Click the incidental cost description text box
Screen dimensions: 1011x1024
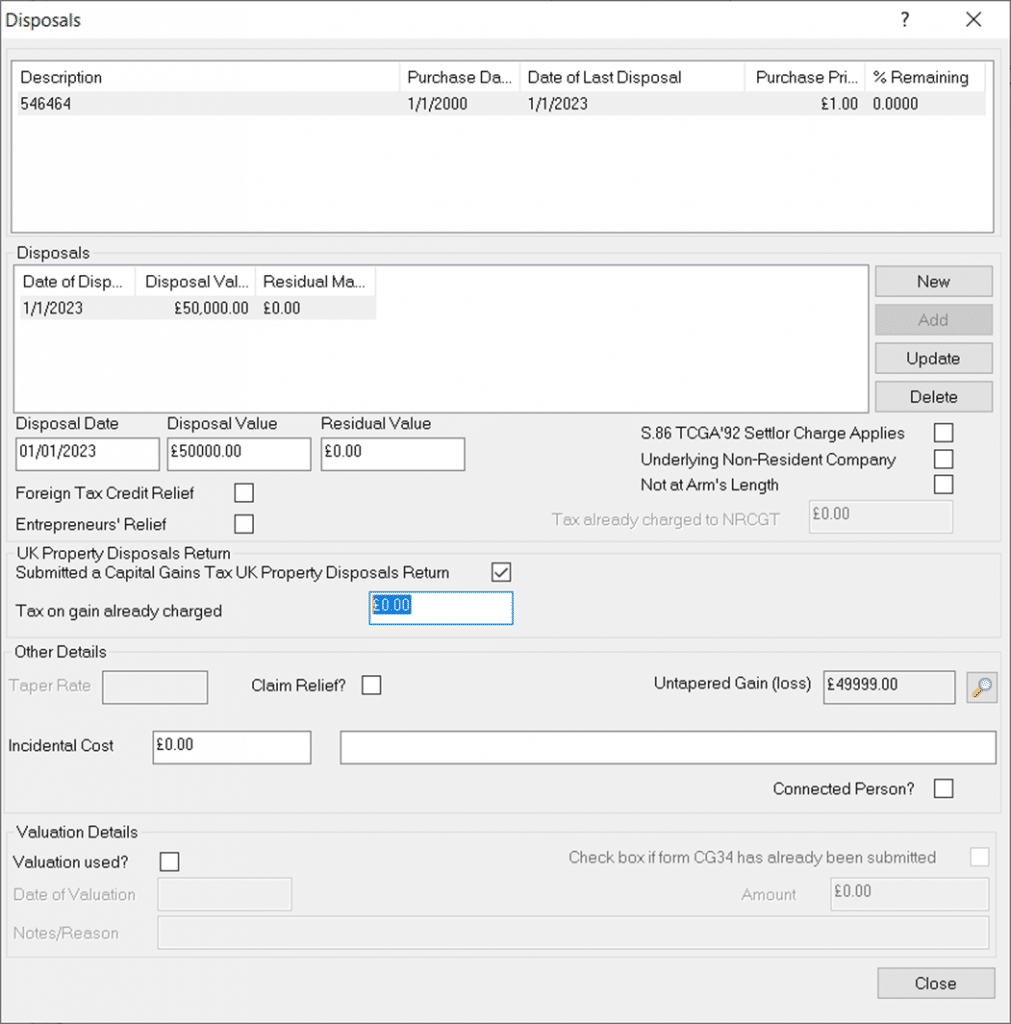668,747
